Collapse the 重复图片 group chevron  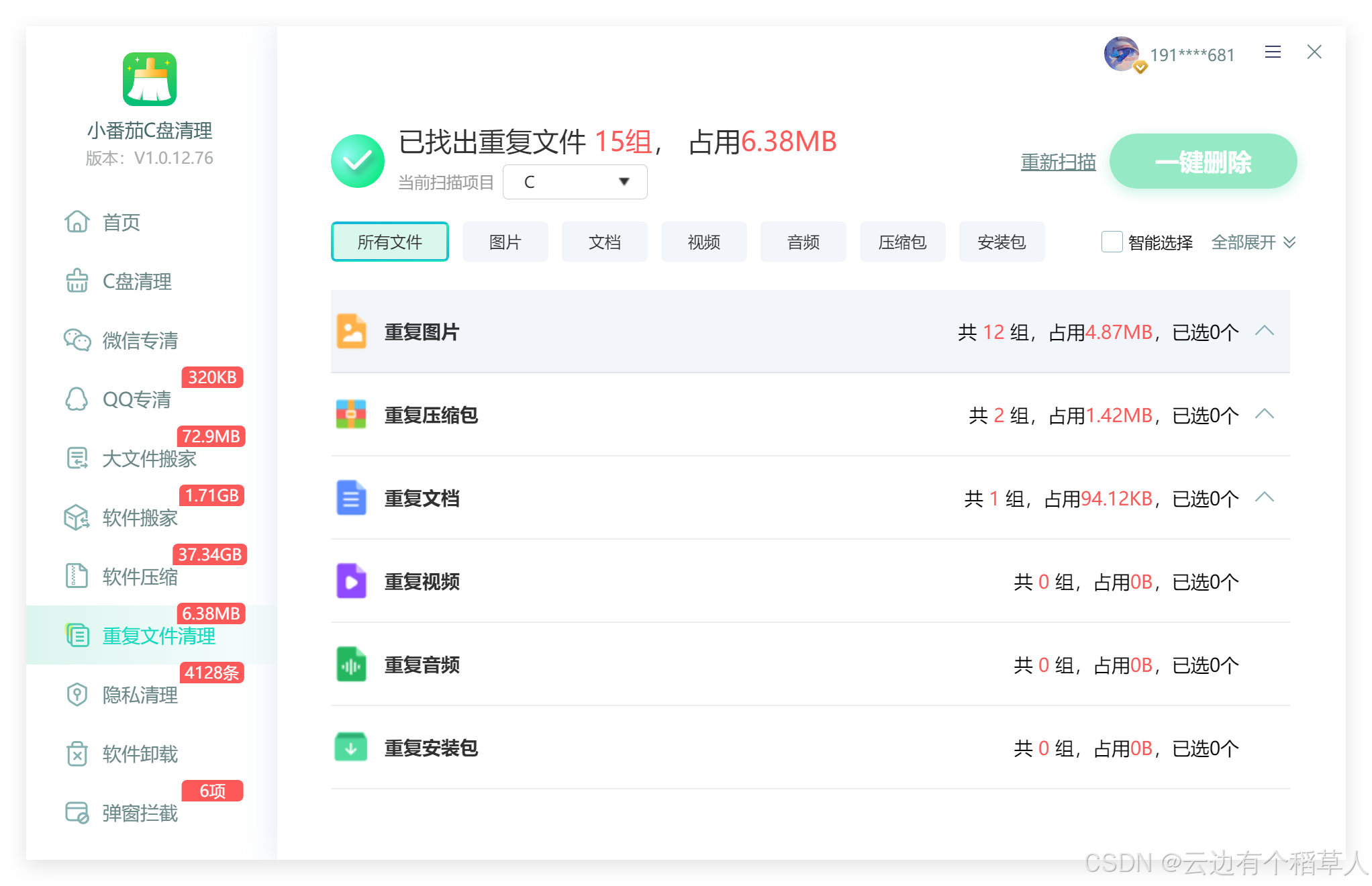click(x=1265, y=332)
